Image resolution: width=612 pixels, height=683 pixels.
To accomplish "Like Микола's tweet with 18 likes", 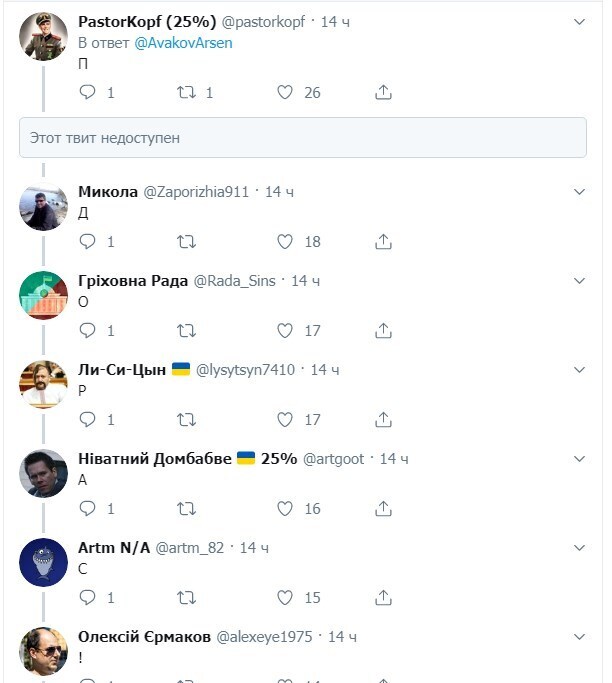I will point(285,241).
